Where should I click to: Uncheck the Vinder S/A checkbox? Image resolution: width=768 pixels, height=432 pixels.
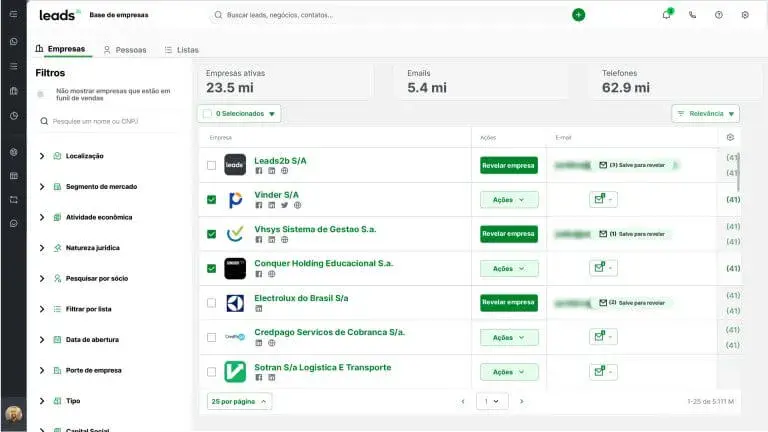coord(211,200)
